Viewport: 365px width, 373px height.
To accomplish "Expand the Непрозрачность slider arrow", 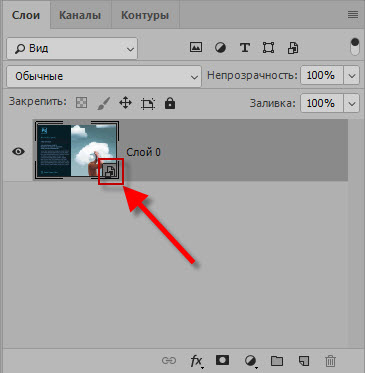I will point(352,75).
